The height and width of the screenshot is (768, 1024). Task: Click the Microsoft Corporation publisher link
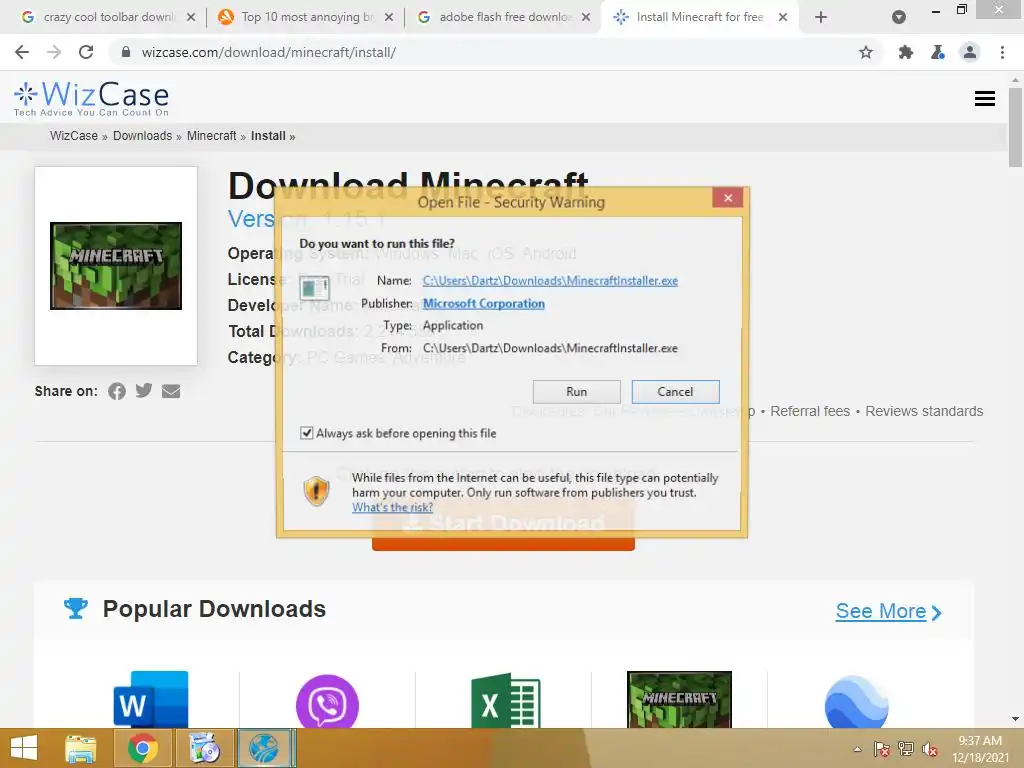point(483,304)
